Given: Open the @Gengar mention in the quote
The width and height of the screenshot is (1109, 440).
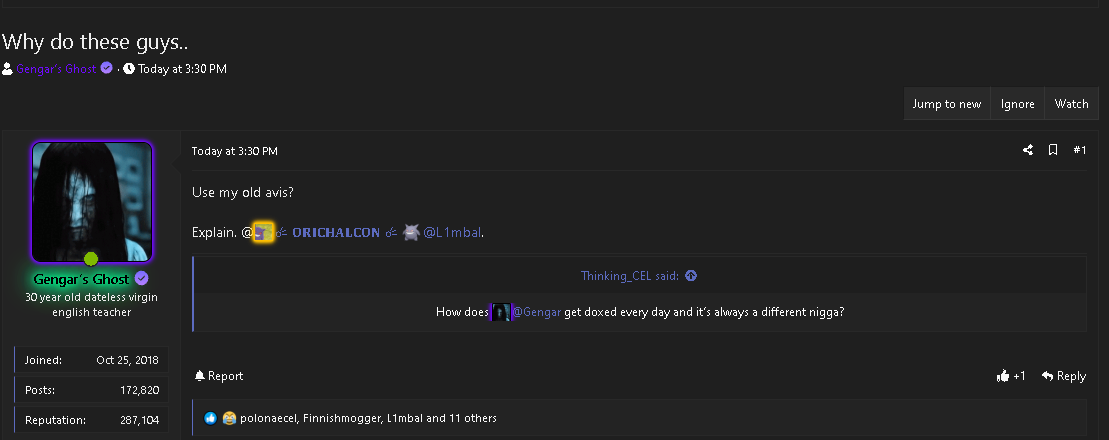Looking at the screenshot, I should [537, 312].
